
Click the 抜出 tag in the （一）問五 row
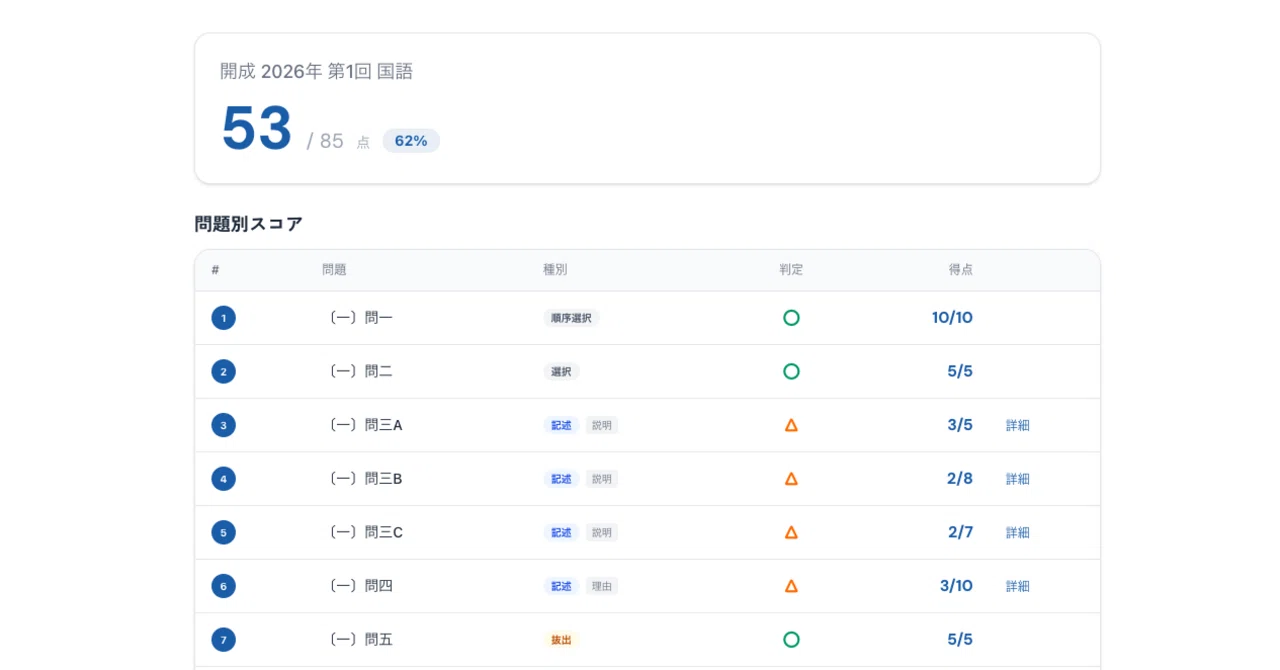[x=561, y=639]
